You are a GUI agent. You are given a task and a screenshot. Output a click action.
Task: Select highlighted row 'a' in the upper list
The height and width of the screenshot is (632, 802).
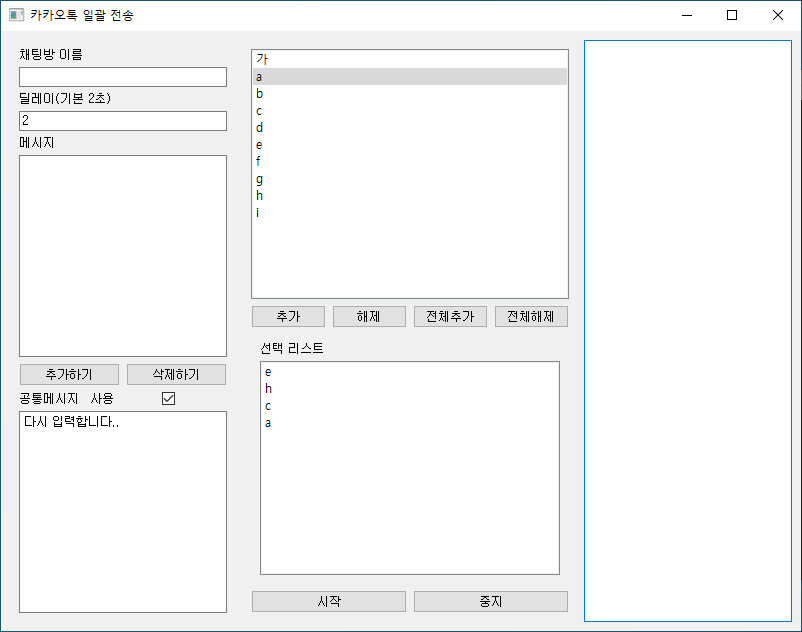[x=410, y=77]
